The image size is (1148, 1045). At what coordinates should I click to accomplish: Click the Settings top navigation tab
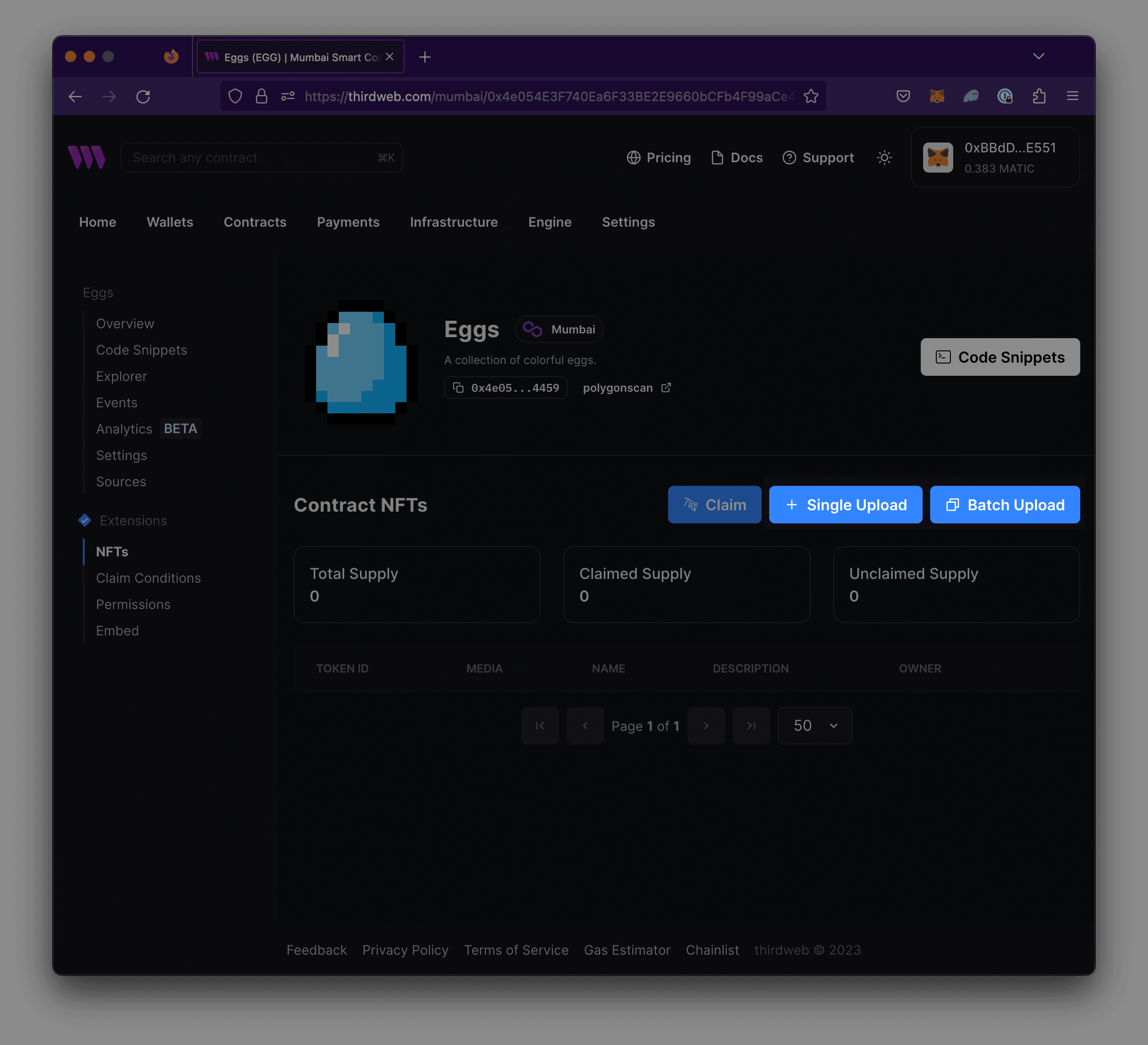pyautogui.click(x=627, y=222)
